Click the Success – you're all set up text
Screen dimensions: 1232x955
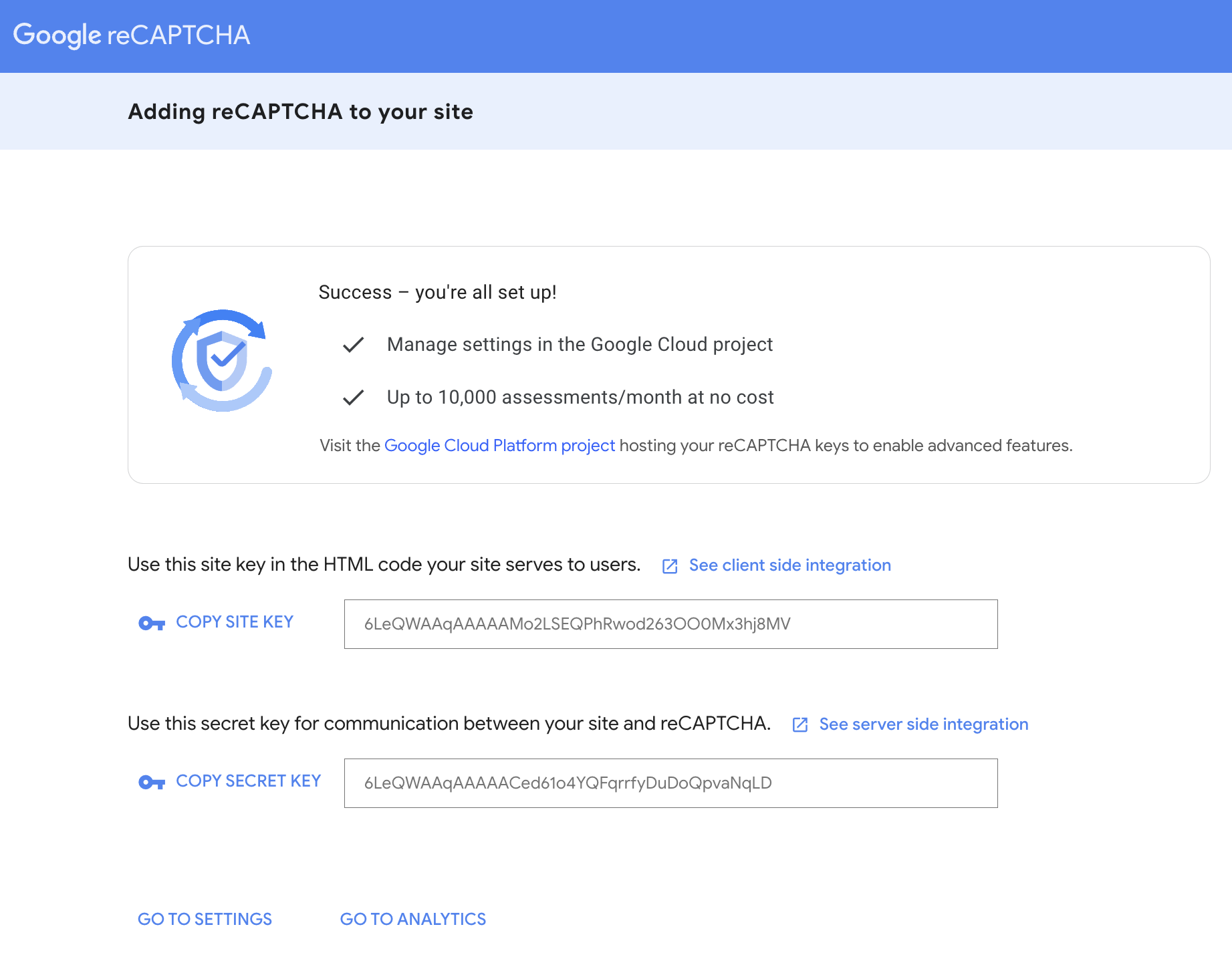click(438, 292)
